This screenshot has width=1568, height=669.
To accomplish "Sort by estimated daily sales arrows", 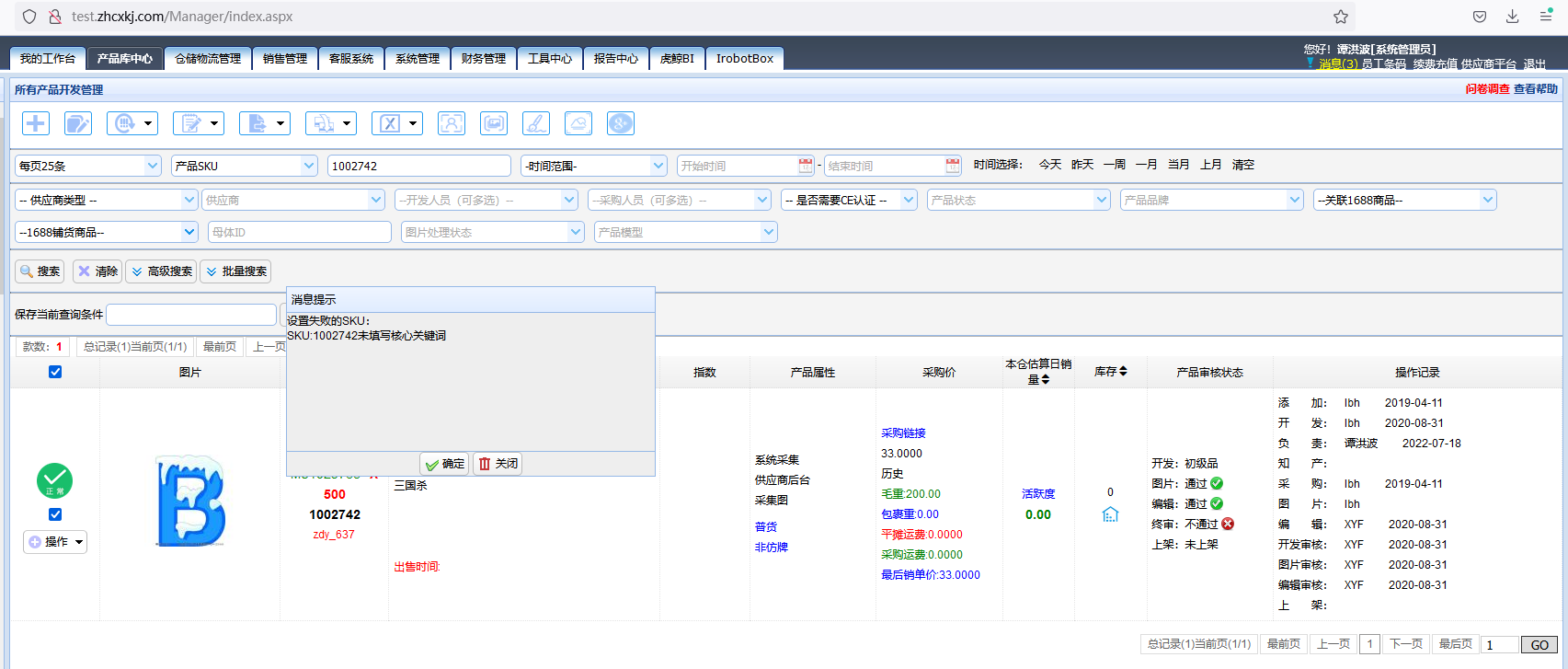I will 1045,379.
